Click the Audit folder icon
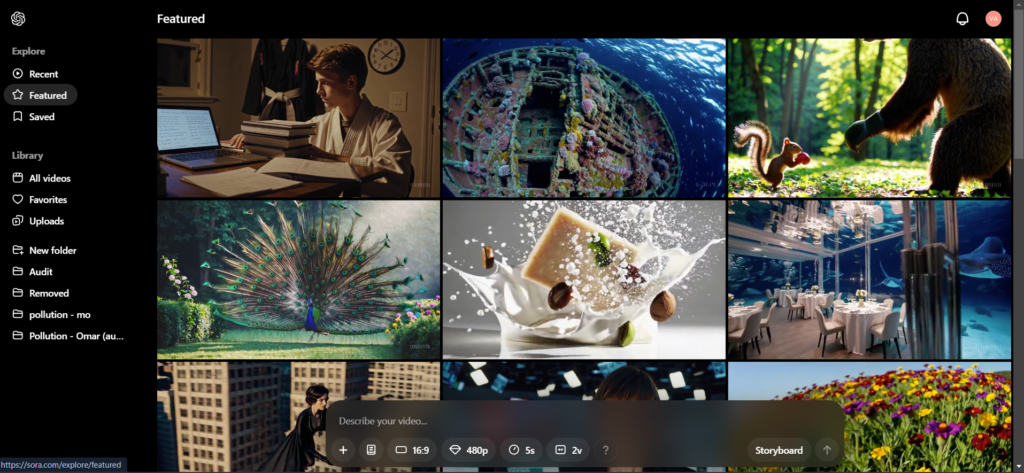 18,272
